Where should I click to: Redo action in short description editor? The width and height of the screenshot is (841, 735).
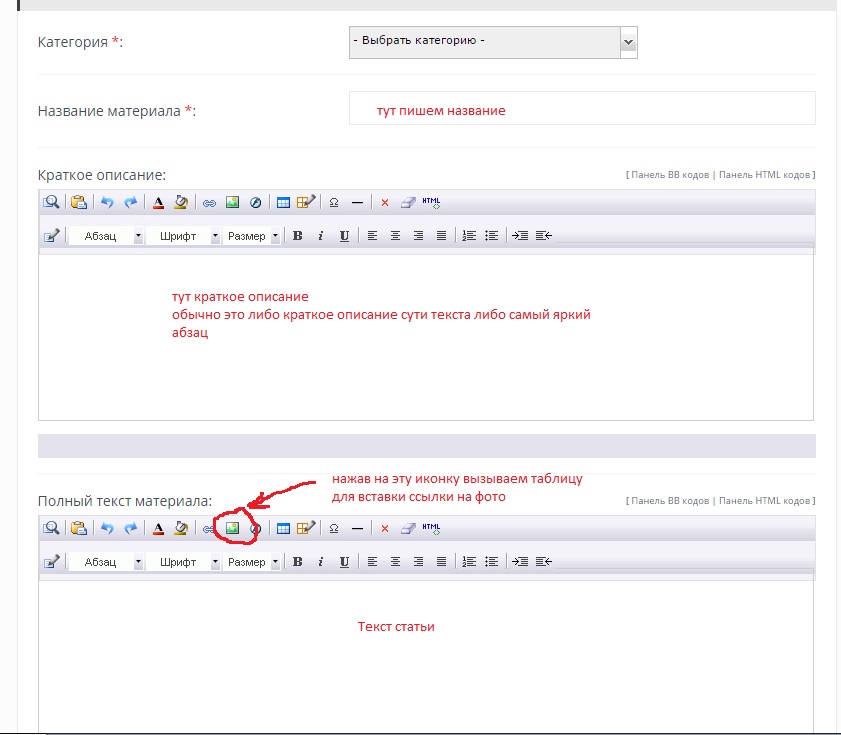(x=130, y=202)
